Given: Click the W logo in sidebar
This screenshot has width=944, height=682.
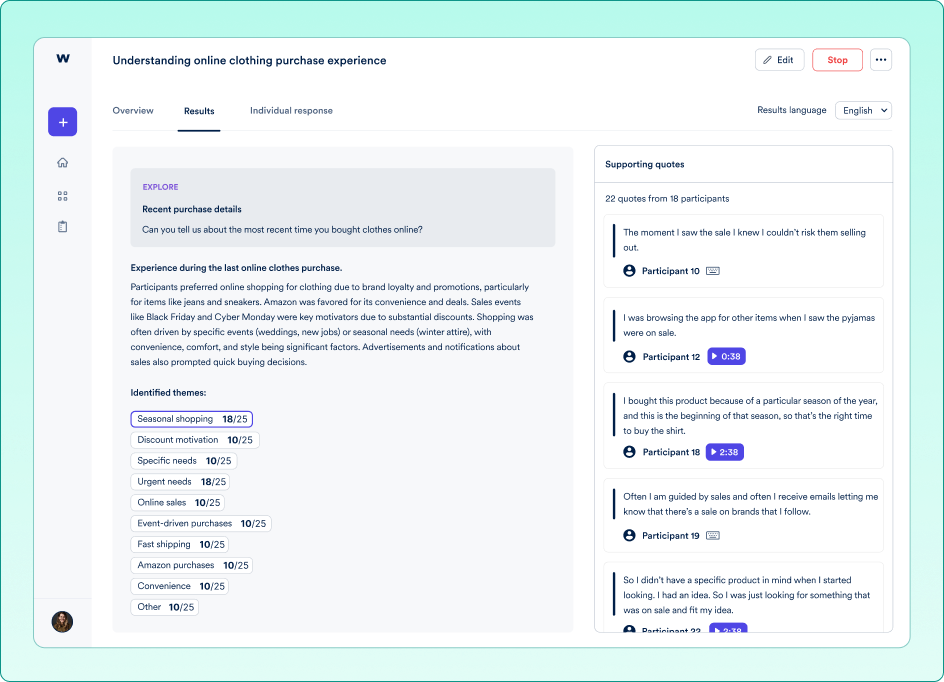Looking at the screenshot, I should click(63, 58).
